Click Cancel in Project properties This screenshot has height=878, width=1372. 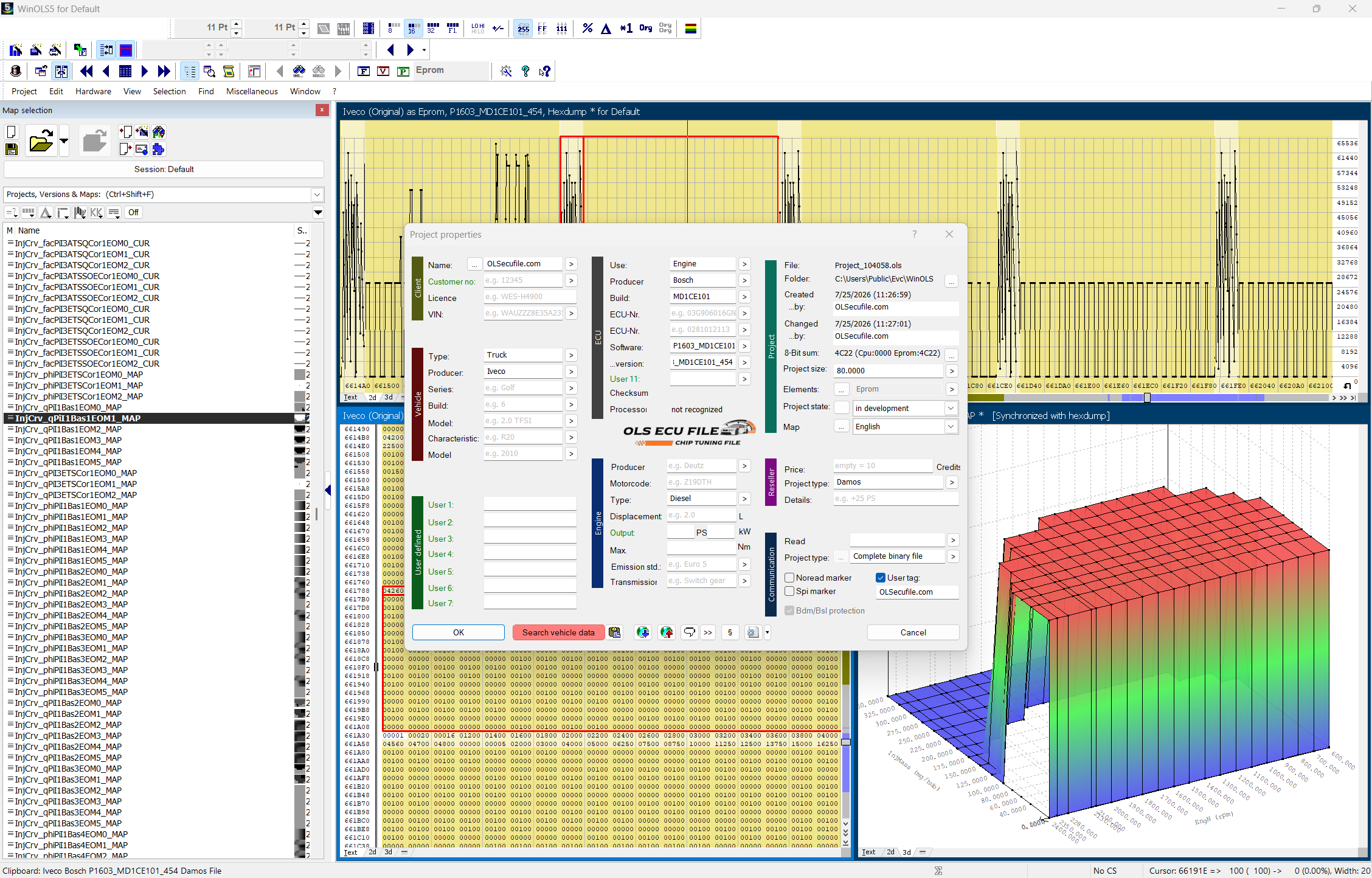click(x=913, y=632)
